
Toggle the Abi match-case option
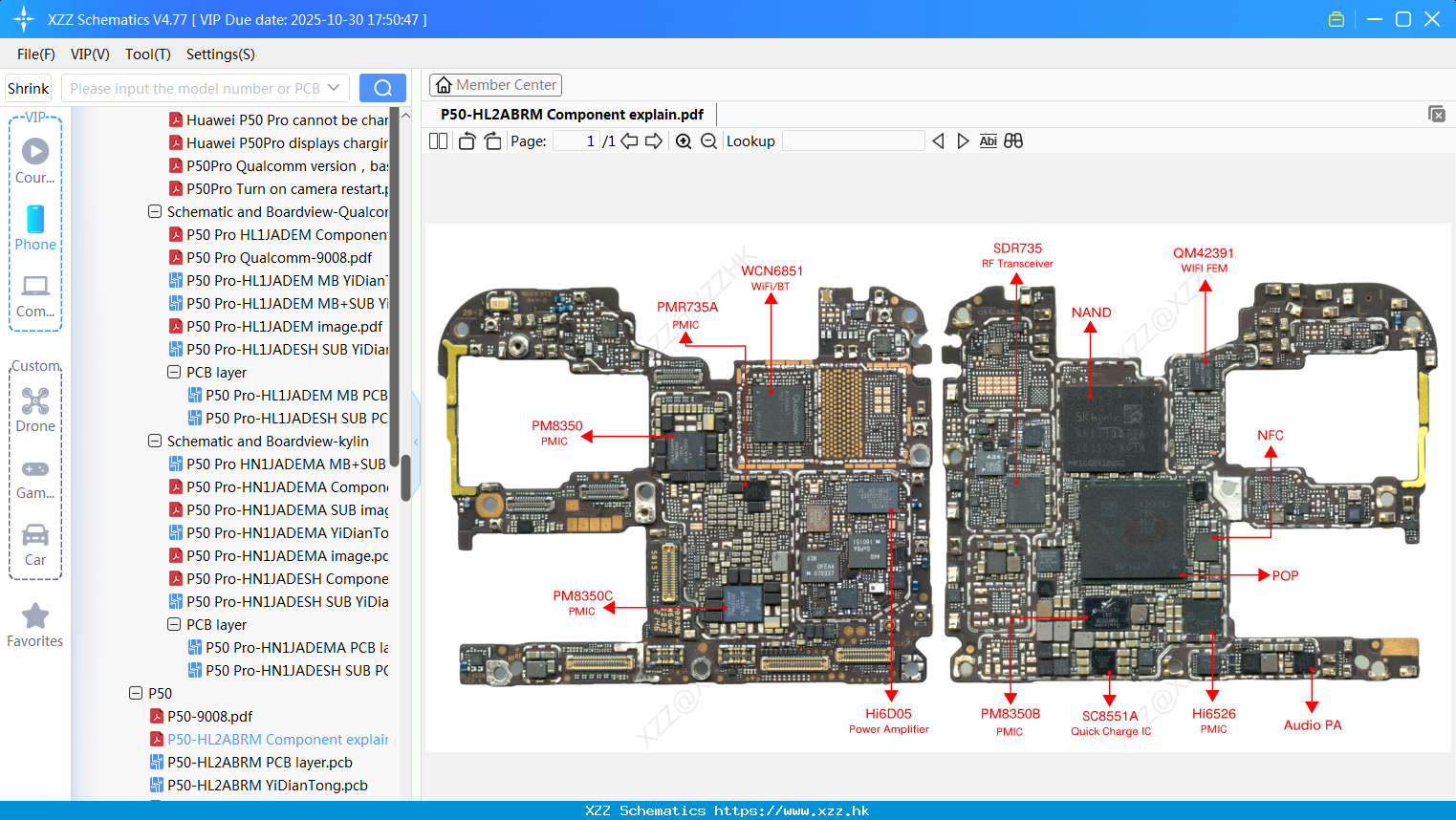click(x=988, y=141)
